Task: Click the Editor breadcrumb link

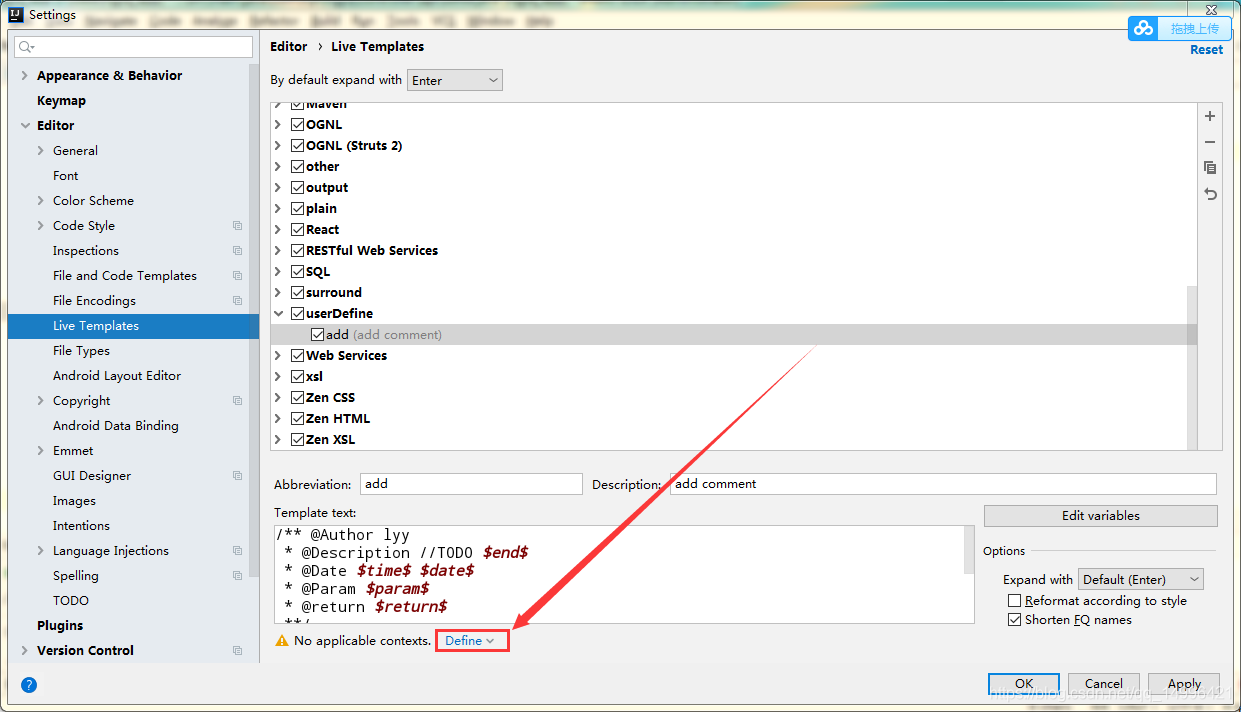Action: click(x=289, y=47)
